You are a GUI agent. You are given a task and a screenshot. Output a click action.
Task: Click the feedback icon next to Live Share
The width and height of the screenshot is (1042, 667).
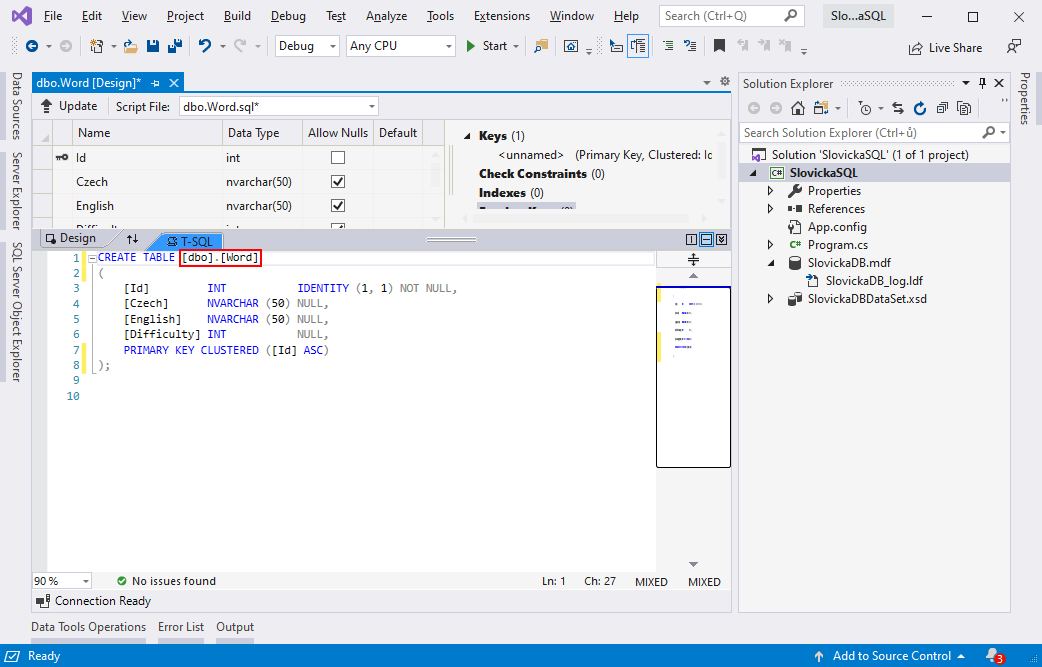[x=1013, y=47]
